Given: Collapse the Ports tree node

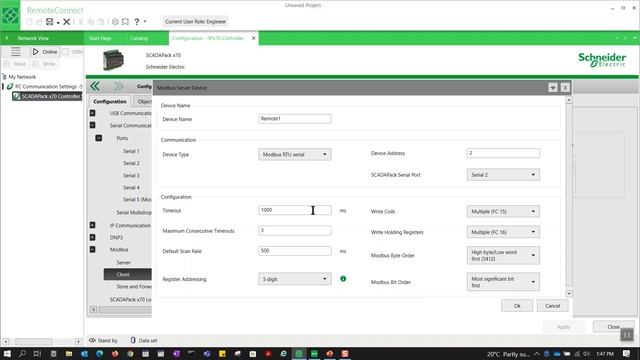Looking at the screenshot, I should [99, 138].
